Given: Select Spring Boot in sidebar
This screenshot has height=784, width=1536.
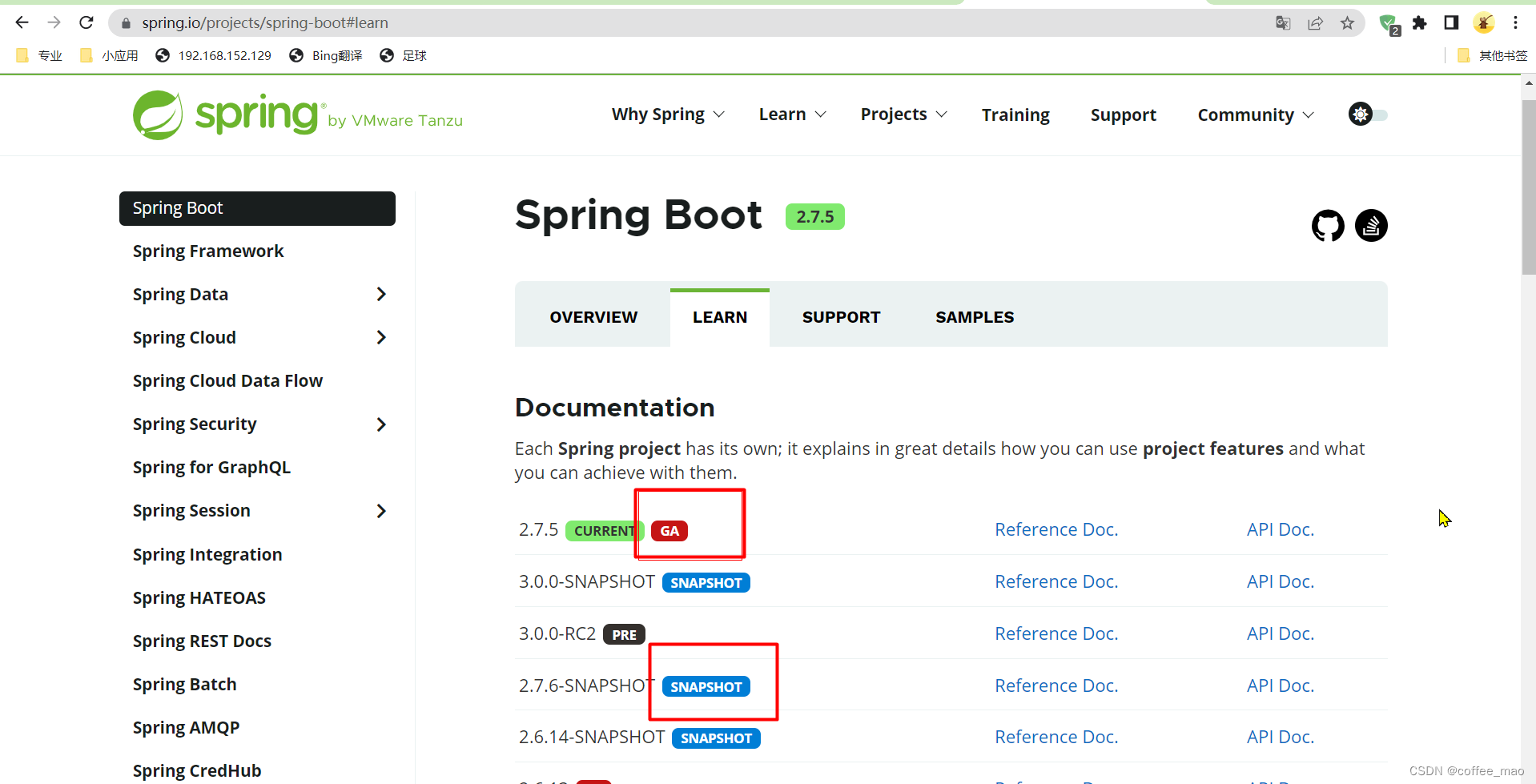Looking at the screenshot, I should (257, 208).
